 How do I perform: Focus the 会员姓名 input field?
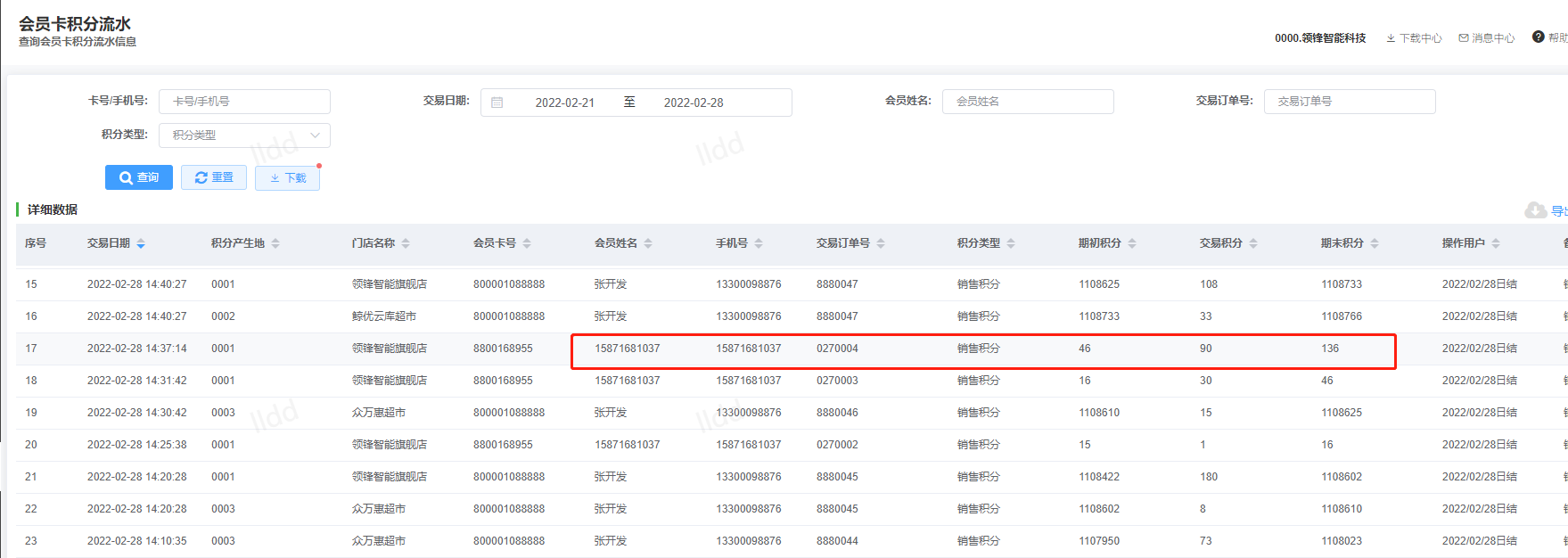click(x=1027, y=102)
